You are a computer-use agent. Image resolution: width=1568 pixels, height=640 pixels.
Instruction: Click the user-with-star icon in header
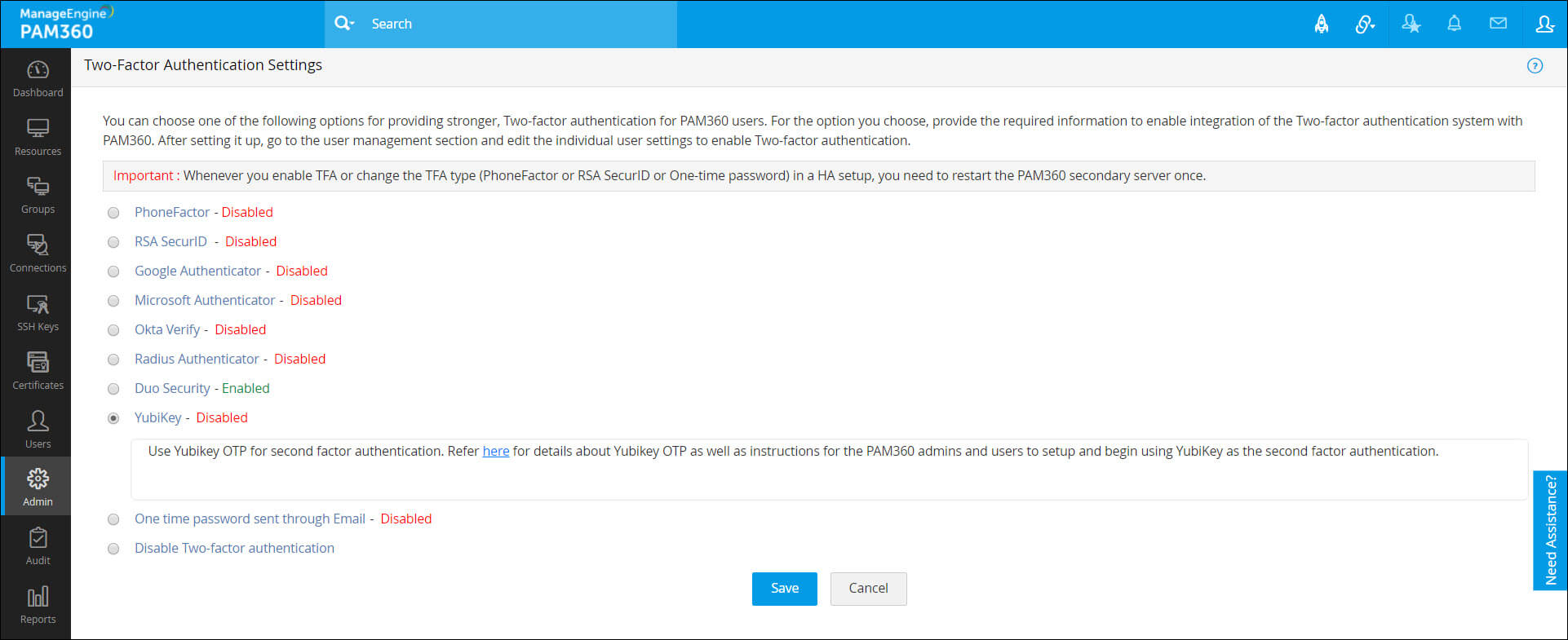click(x=1411, y=24)
